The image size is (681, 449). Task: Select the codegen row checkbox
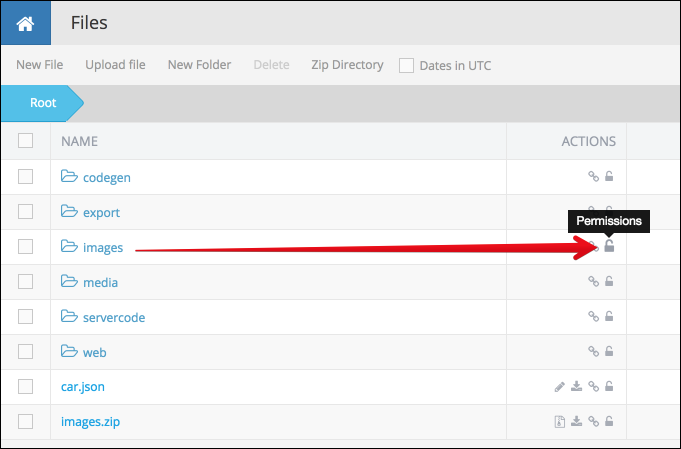tap(25, 177)
